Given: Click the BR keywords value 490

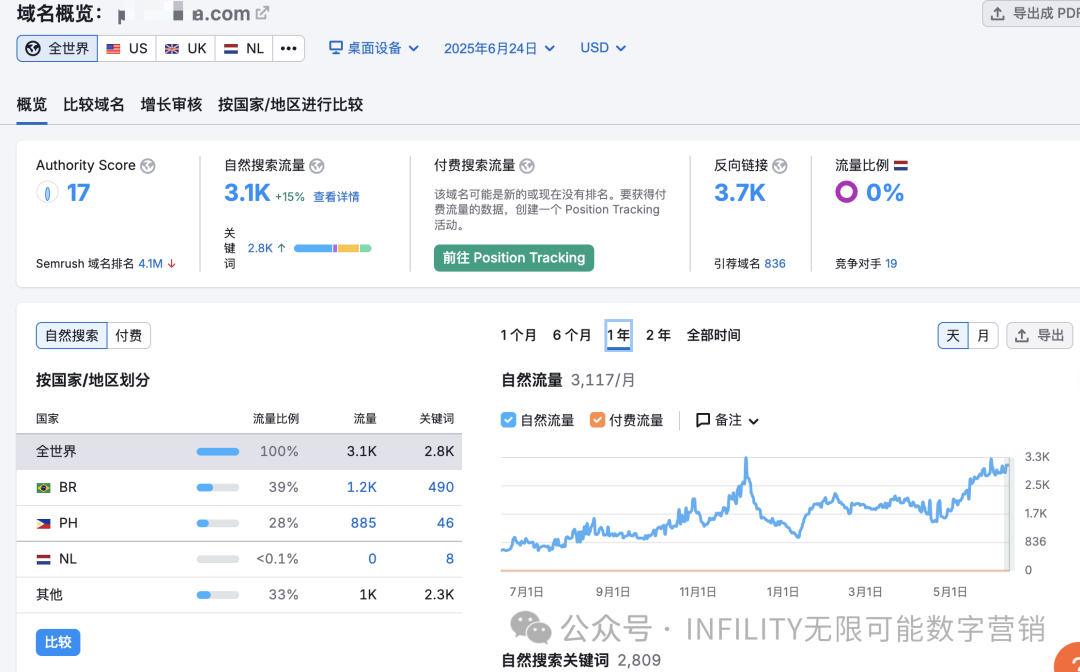Looking at the screenshot, I should (x=441, y=487).
